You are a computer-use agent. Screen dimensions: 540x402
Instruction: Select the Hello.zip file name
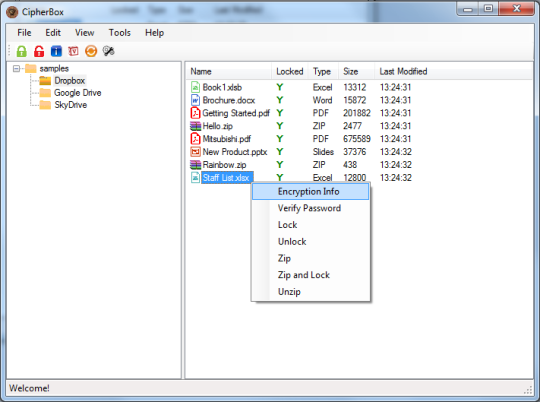click(218, 126)
